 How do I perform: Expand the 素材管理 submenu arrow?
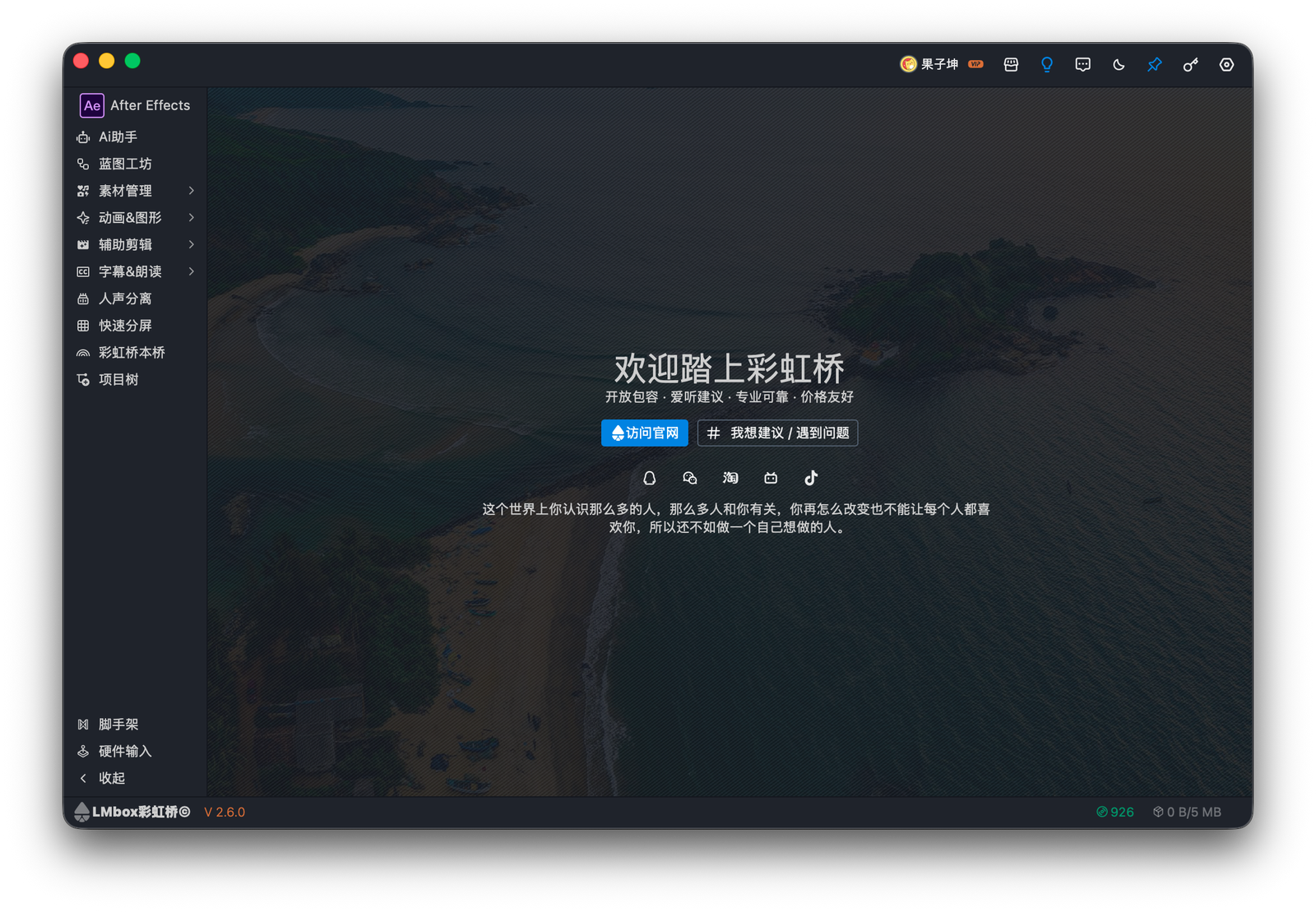(191, 191)
